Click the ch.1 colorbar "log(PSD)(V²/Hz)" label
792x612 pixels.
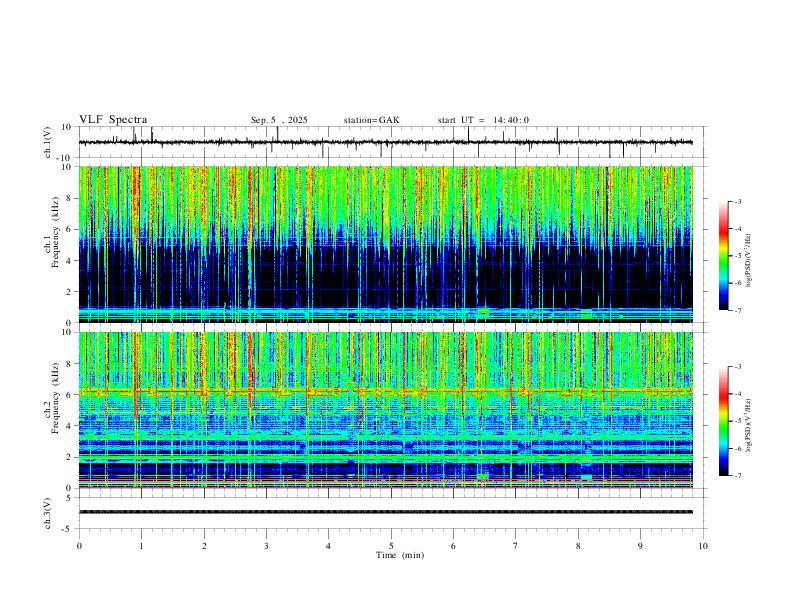pyautogui.click(x=748, y=260)
